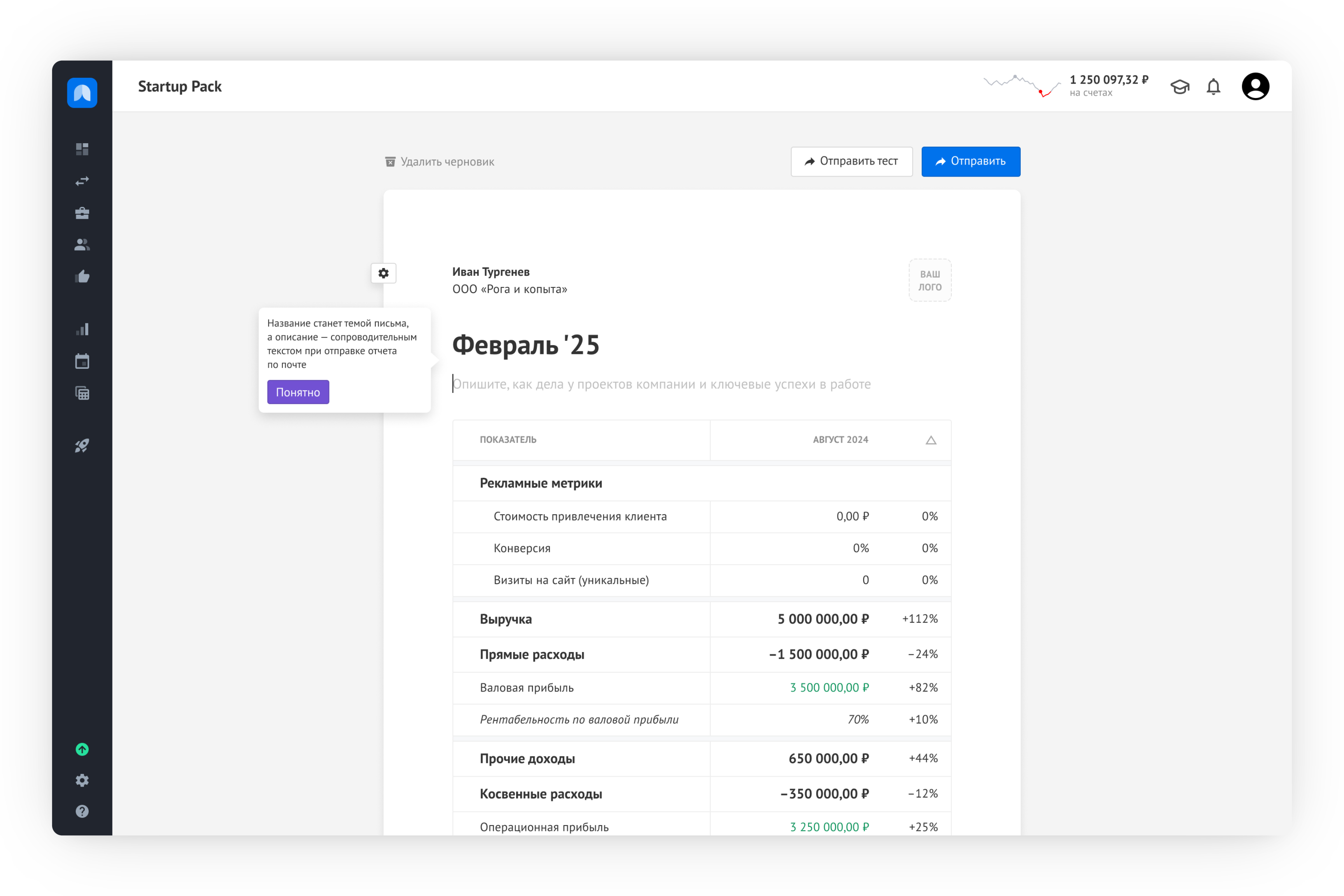
Task: Click the 650 000,00 ₽ value
Action: [828, 759]
